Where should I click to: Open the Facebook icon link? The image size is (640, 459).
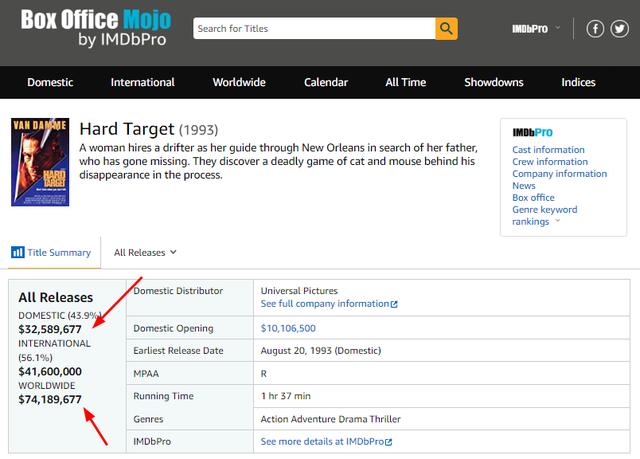595,29
